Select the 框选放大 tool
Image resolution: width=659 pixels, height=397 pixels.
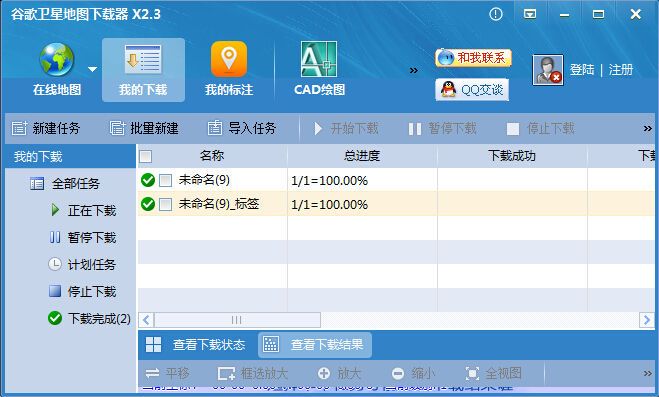tap(253, 373)
